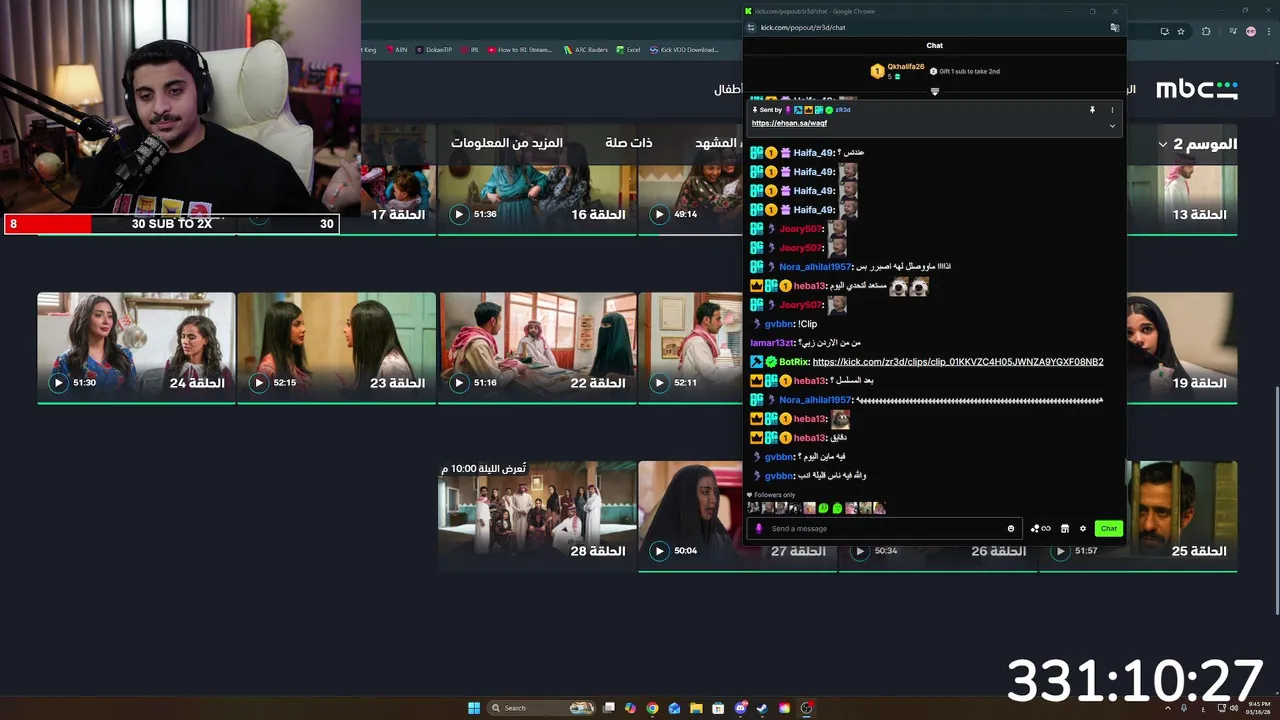
Task: Click the pin icon on the pinned message
Action: coord(1092,110)
